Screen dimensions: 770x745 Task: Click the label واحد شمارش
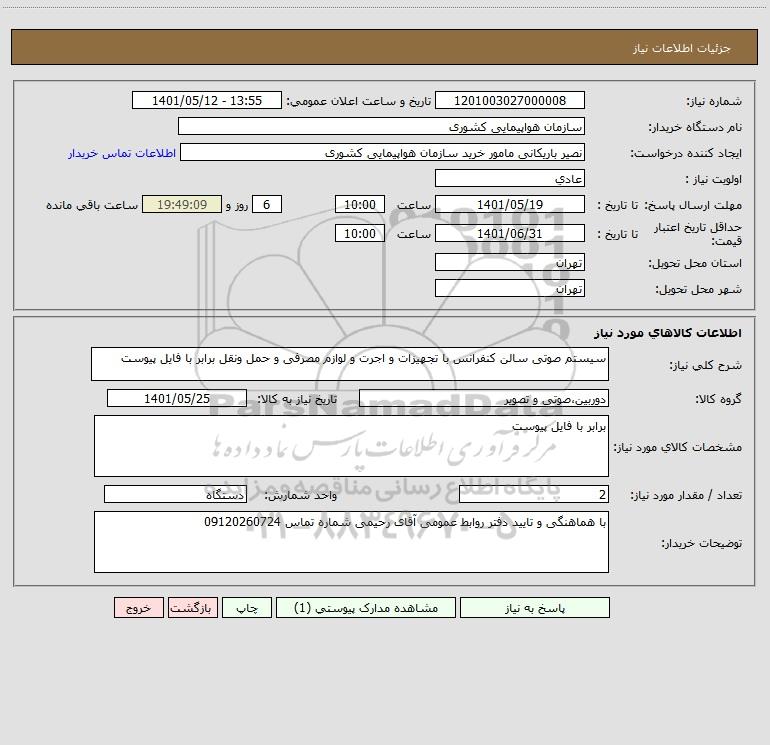[301, 495]
